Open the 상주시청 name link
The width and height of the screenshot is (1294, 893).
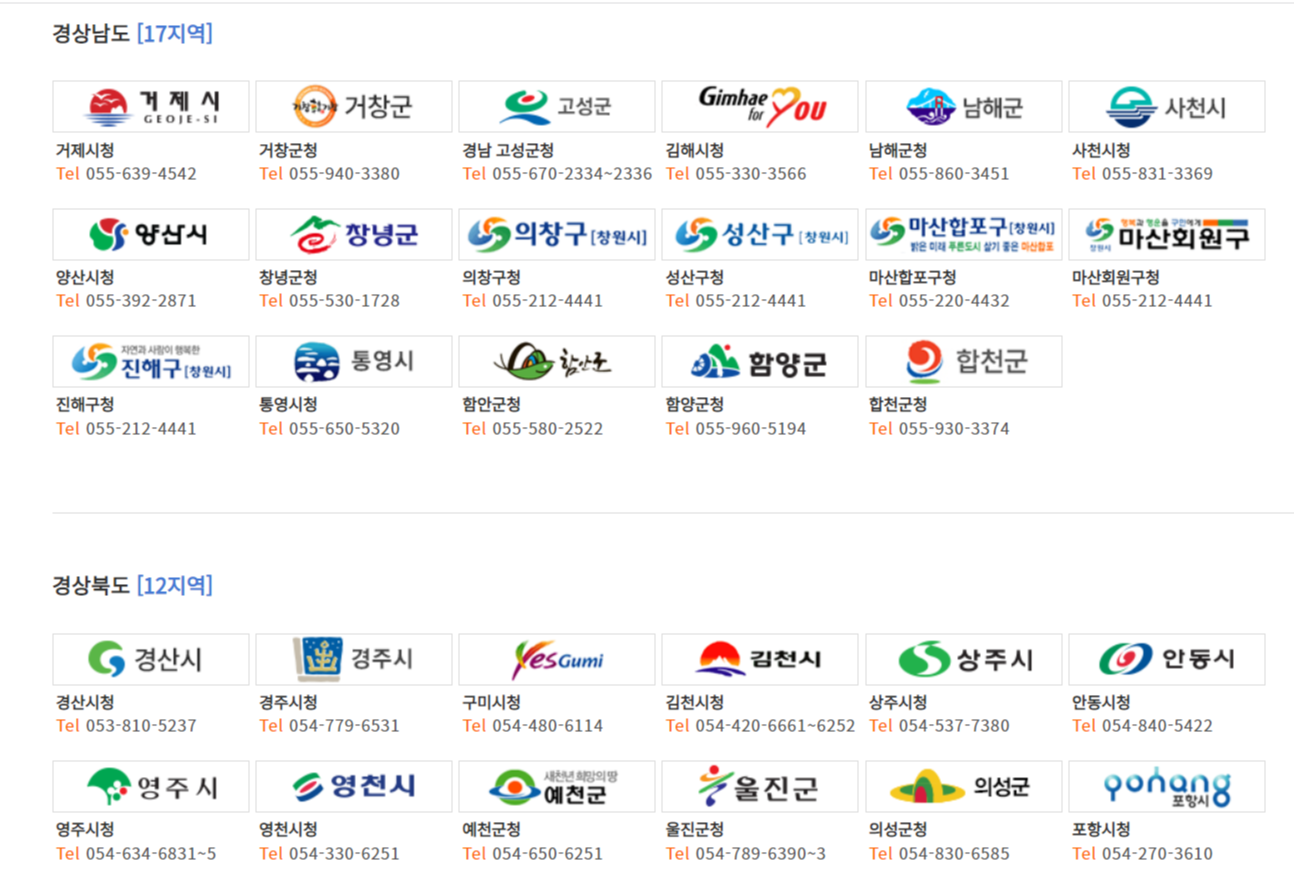(x=898, y=702)
